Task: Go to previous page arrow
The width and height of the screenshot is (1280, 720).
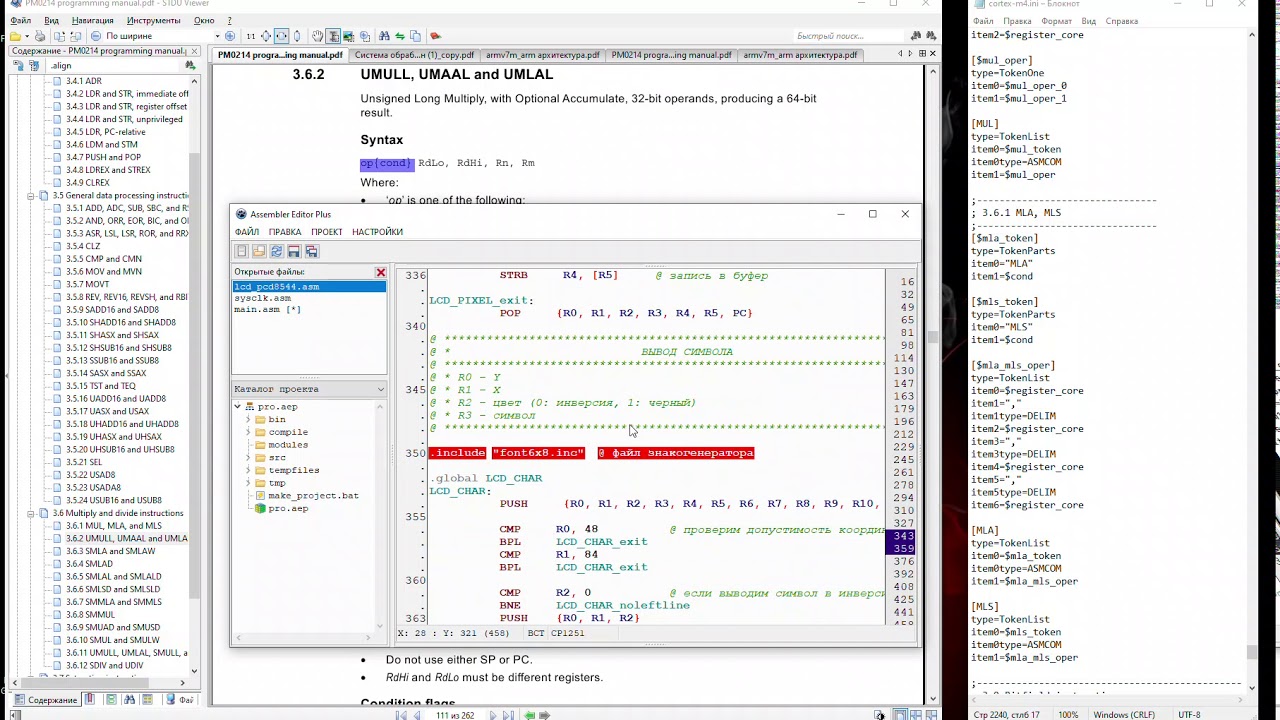Action: click(417, 715)
